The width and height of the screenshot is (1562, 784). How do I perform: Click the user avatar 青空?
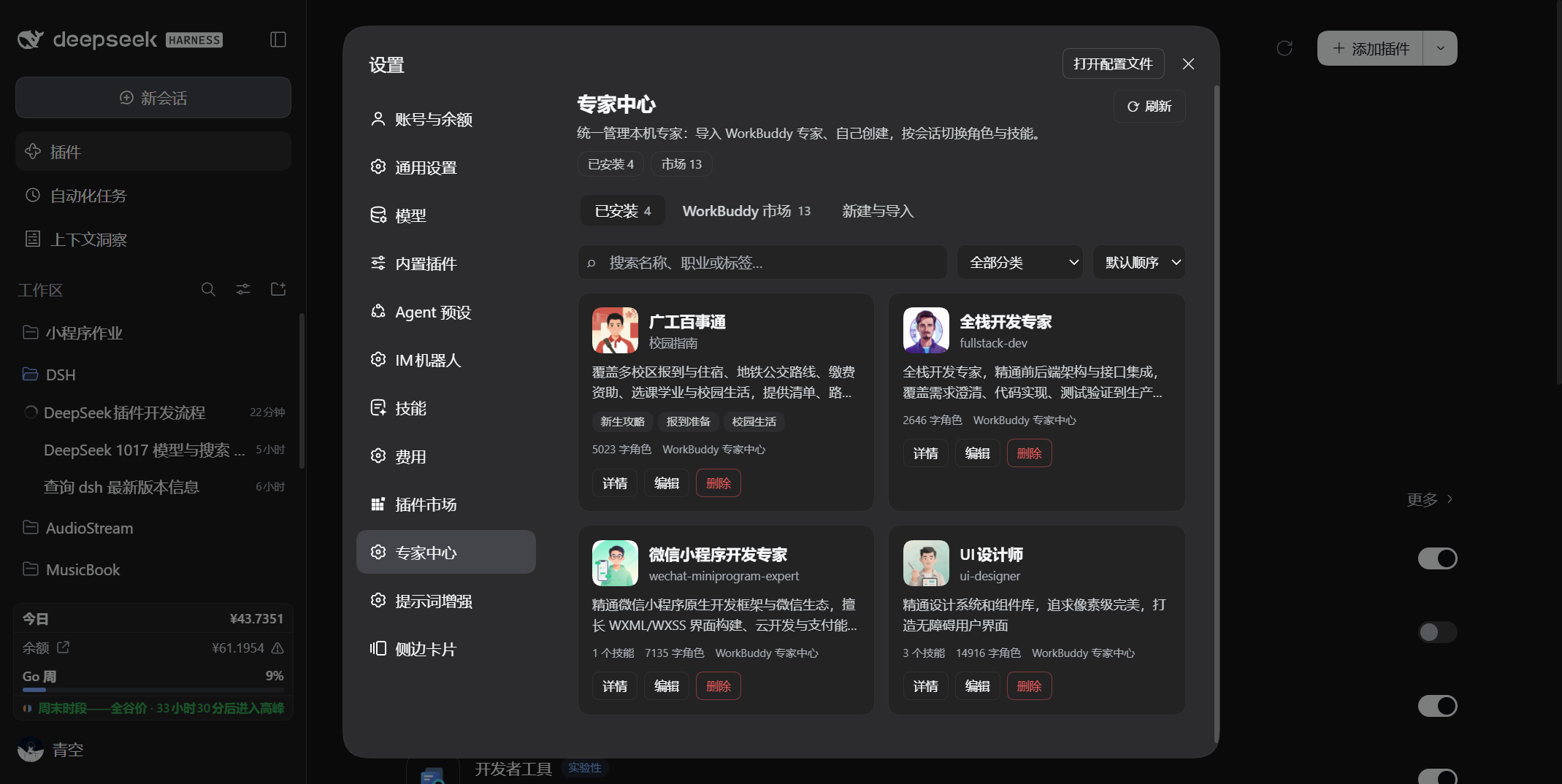[31, 750]
